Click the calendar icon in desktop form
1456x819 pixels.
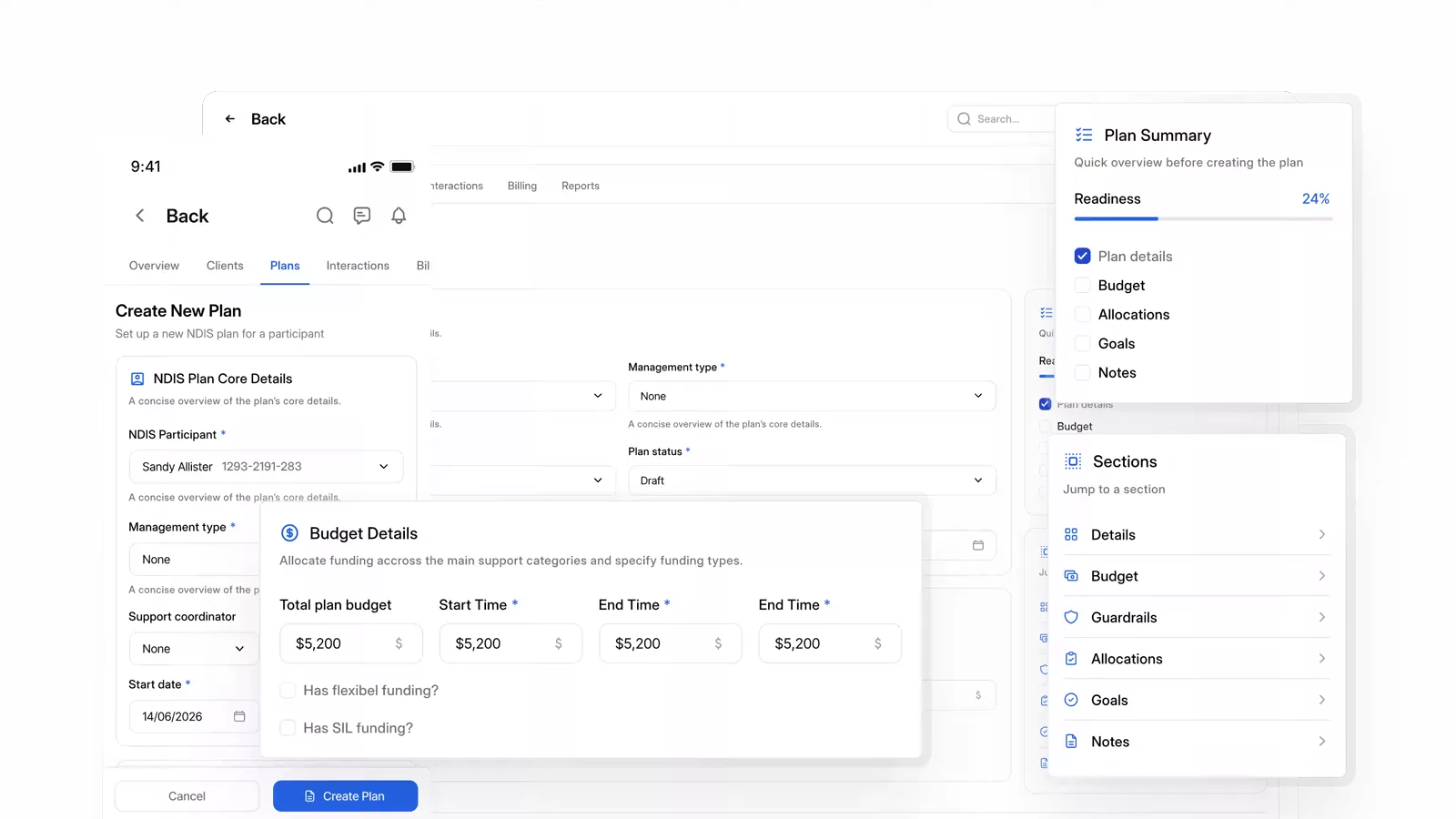click(x=978, y=545)
